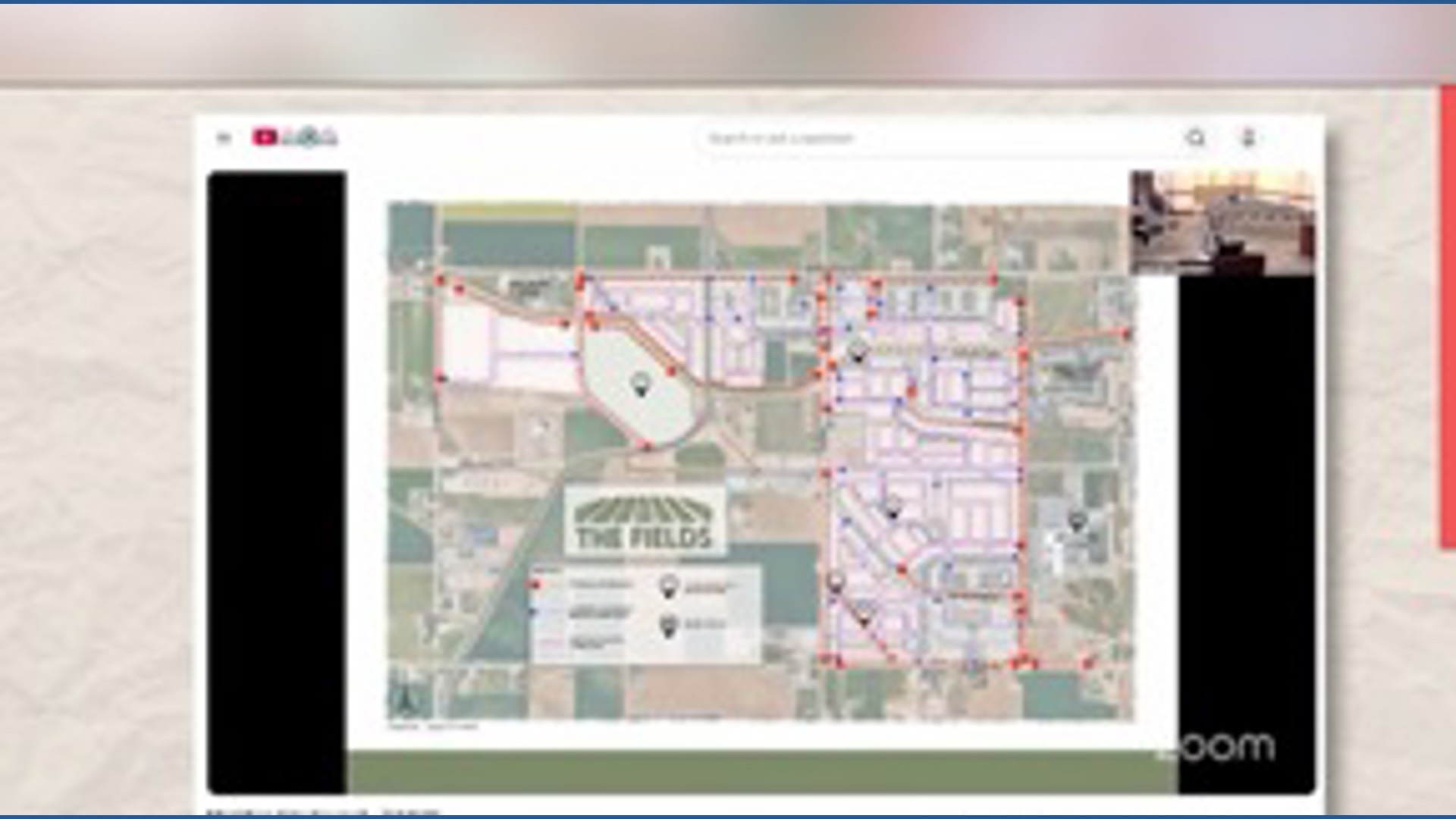Click the meeting room camera thumbnail
Viewport: 1456px width, 819px height.
[1222, 223]
